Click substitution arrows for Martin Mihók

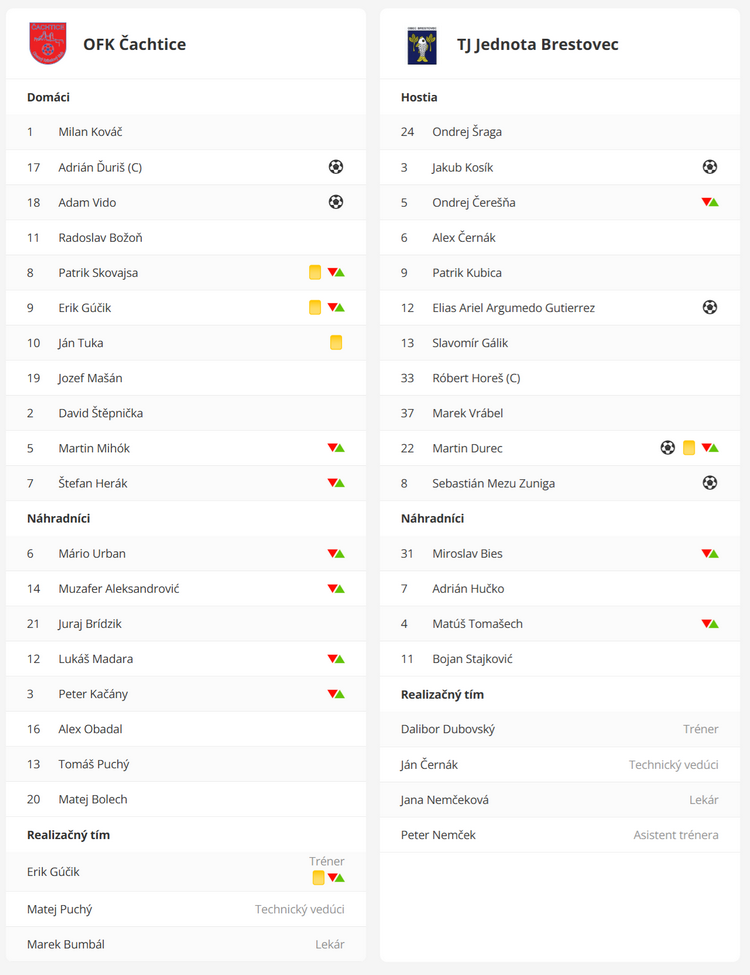click(x=336, y=448)
